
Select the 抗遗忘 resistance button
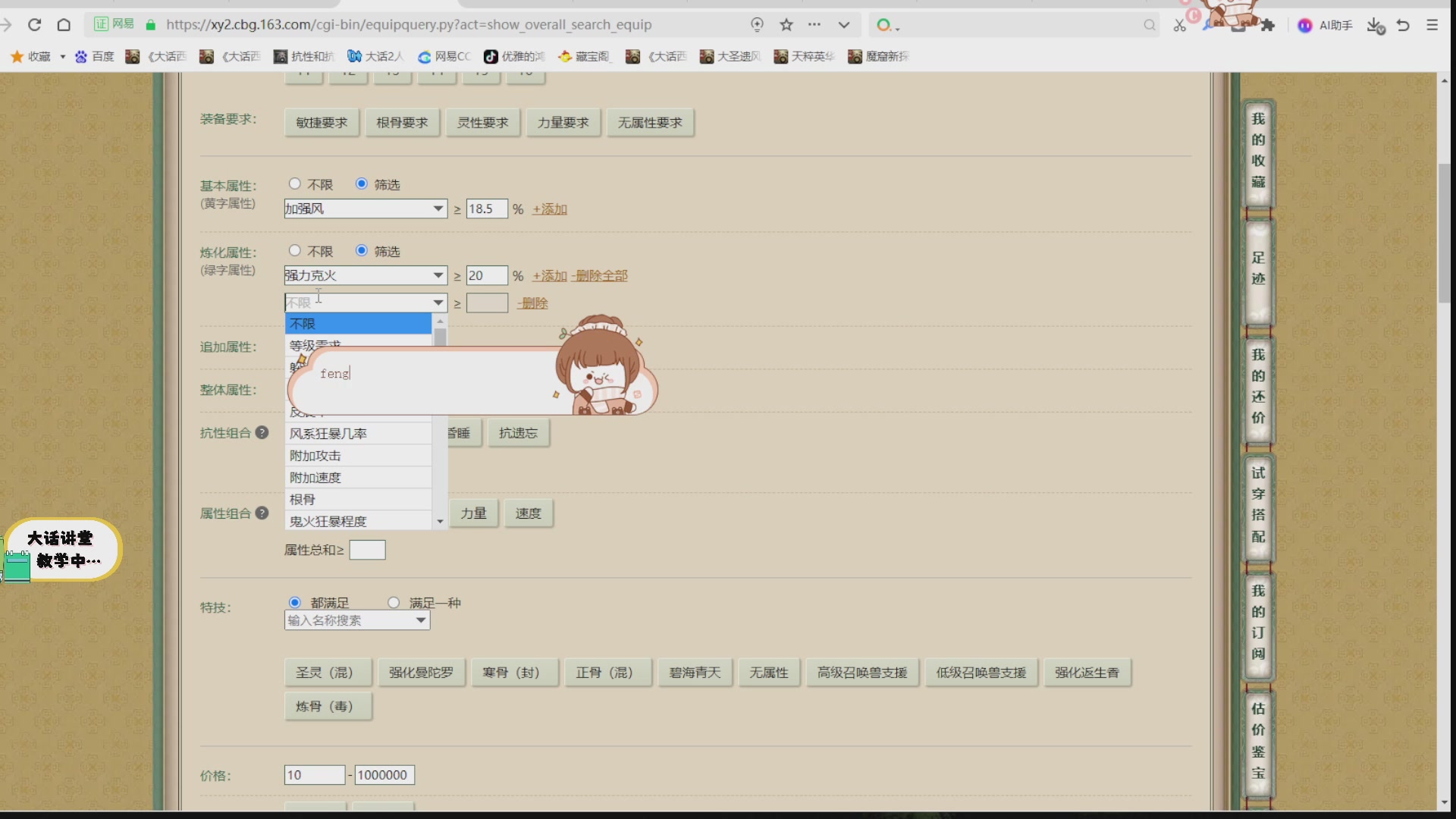[519, 433]
